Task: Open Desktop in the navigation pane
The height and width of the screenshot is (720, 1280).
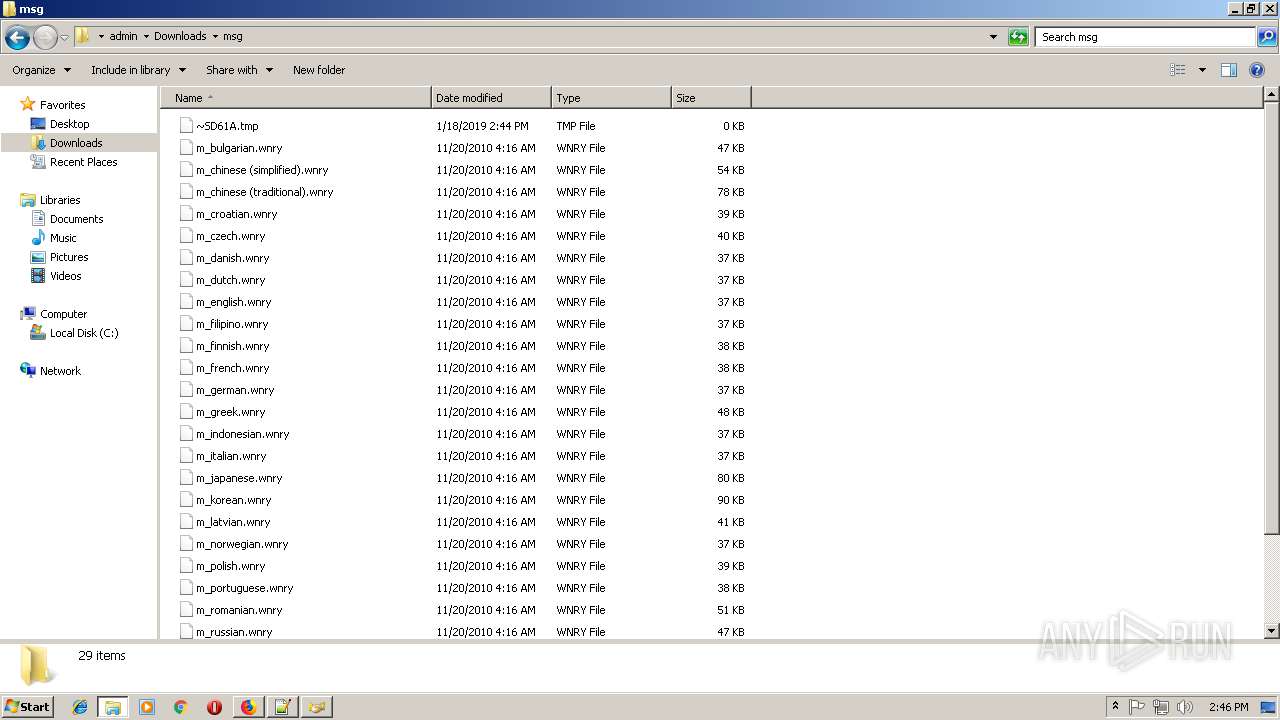Action: (x=69, y=124)
